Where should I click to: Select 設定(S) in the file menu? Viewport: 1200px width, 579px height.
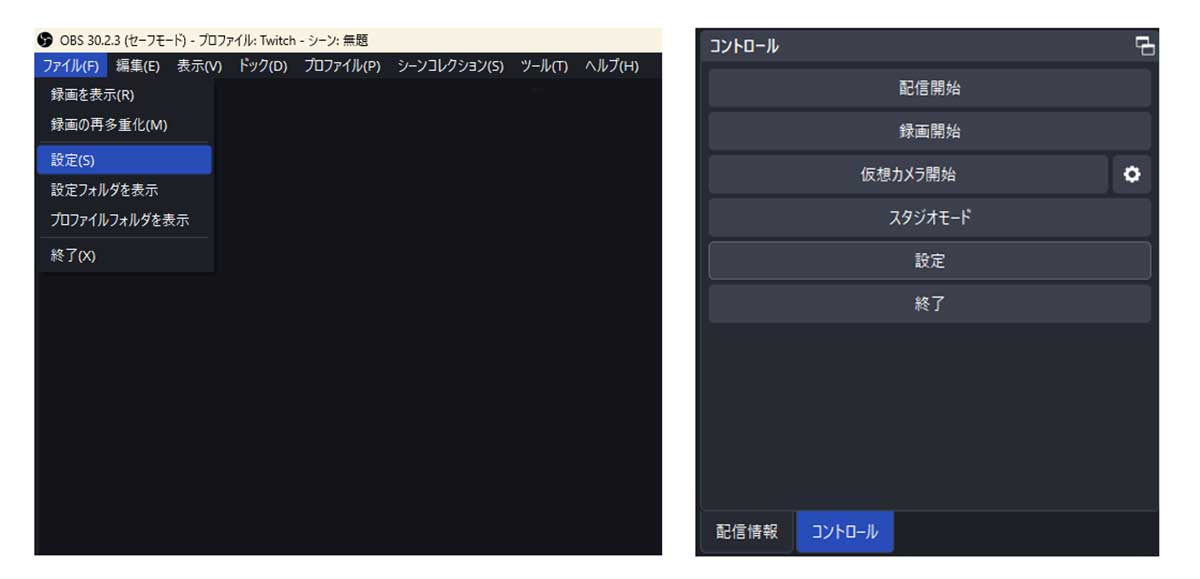[x=124, y=160]
